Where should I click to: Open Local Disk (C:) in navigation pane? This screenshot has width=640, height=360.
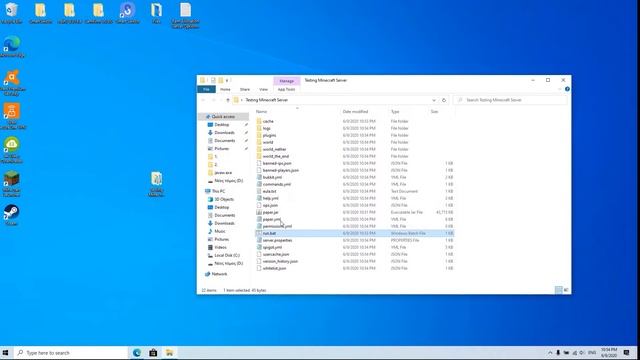(x=227, y=255)
